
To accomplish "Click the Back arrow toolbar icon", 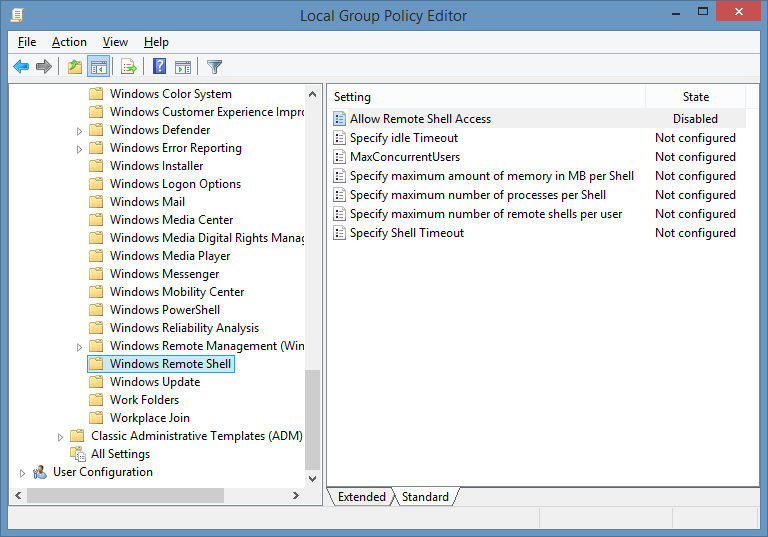I will (21, 66).
